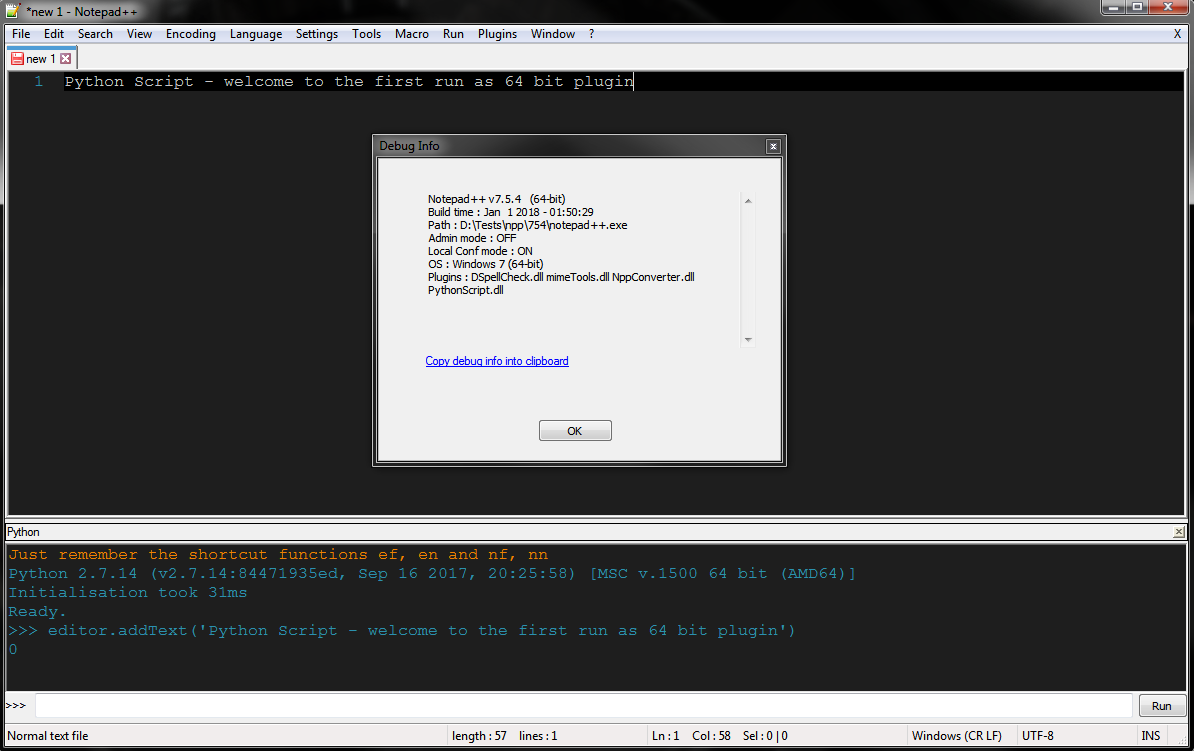This screenshot has width=1194, height=751.
Task: Click the Notepad++ app icon in title bar
Action: pos(13,11)
